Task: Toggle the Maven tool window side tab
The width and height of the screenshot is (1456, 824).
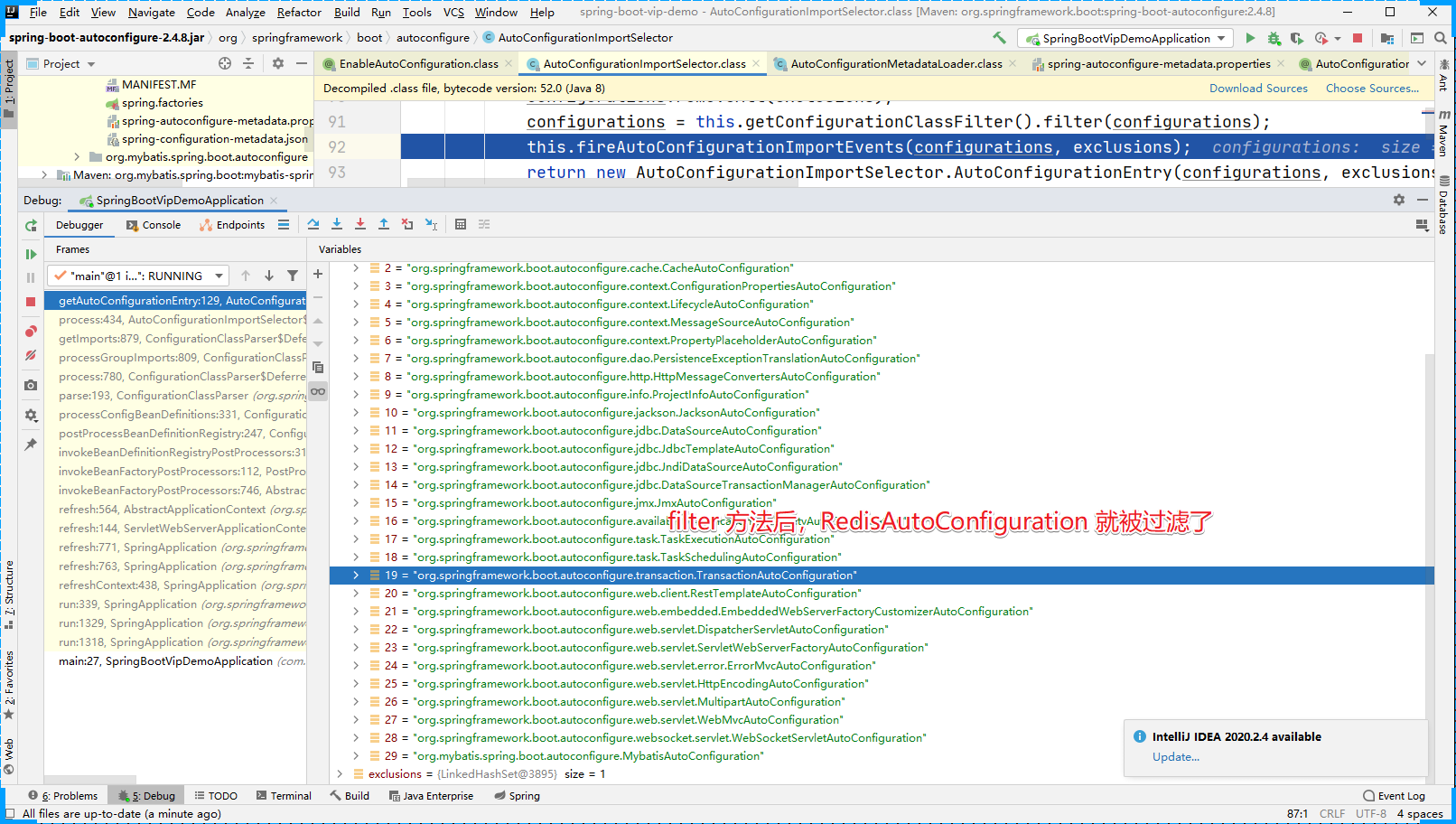Action: click(1443, 133)
